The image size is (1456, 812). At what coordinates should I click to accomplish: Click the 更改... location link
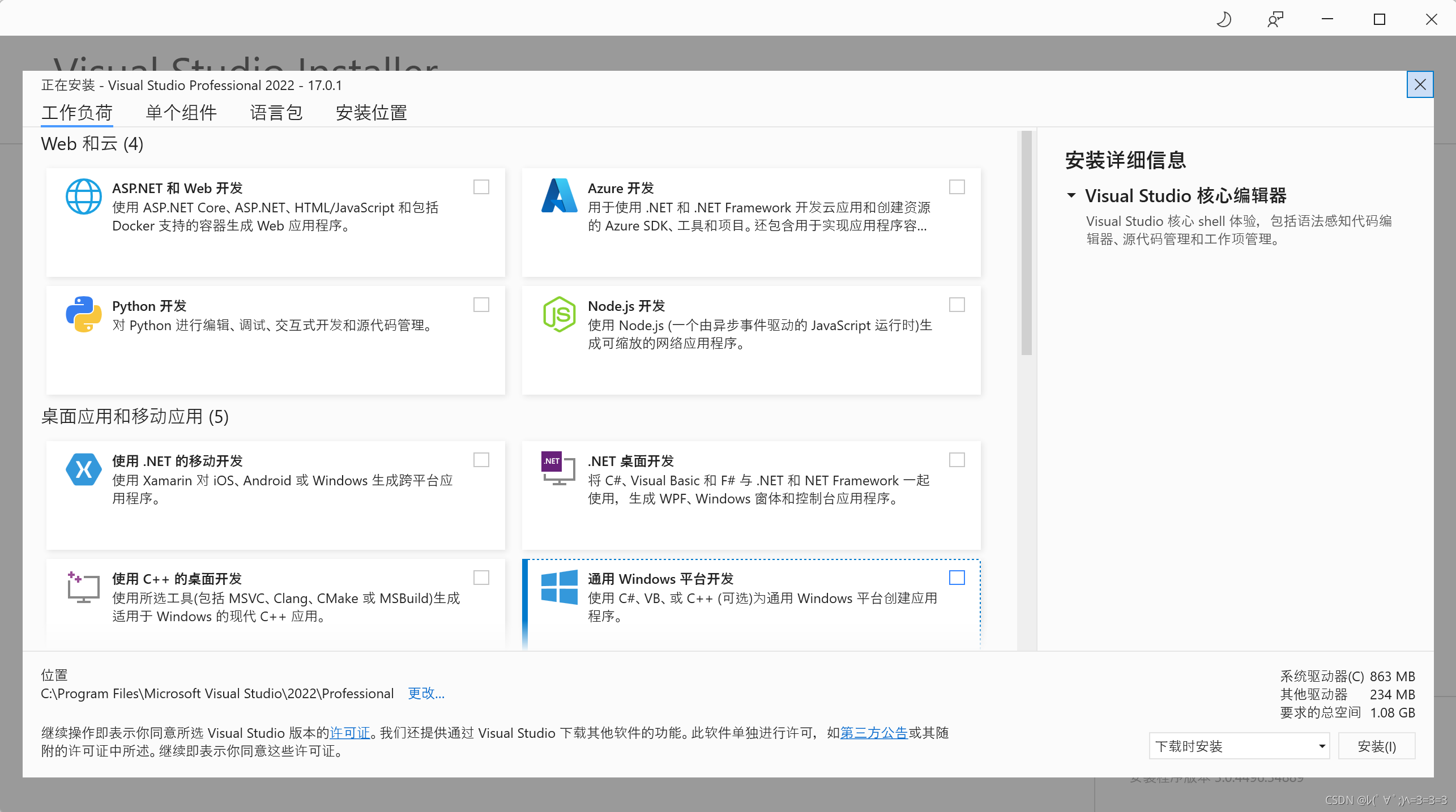(x=426, y=693)
